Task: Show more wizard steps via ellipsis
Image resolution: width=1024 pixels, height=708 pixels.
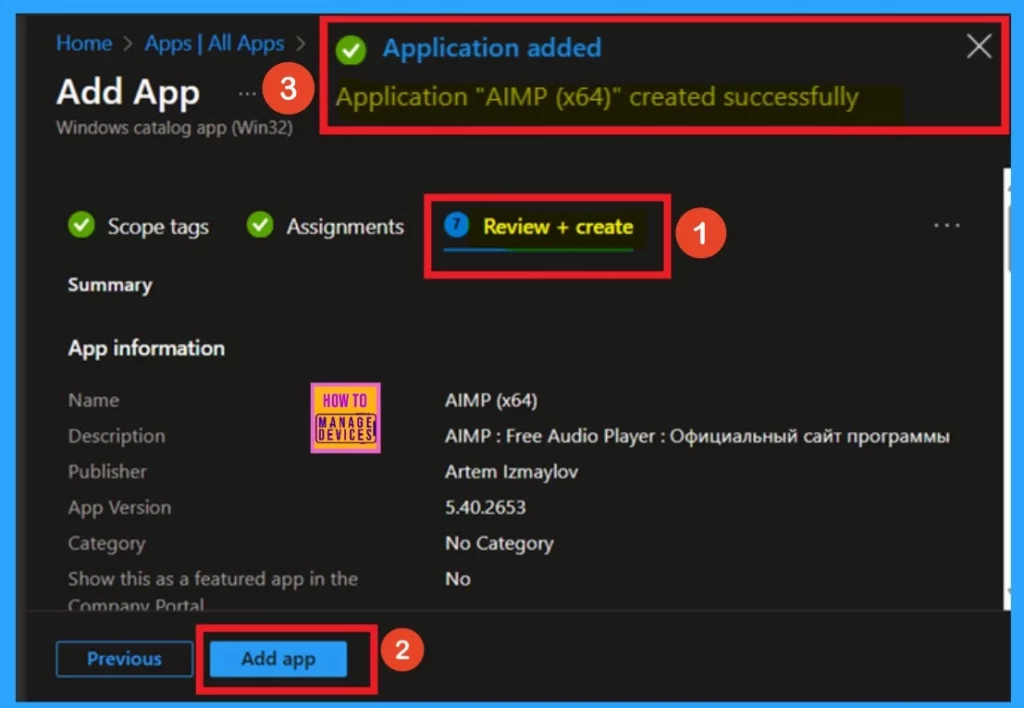Action: click(946, 225)
